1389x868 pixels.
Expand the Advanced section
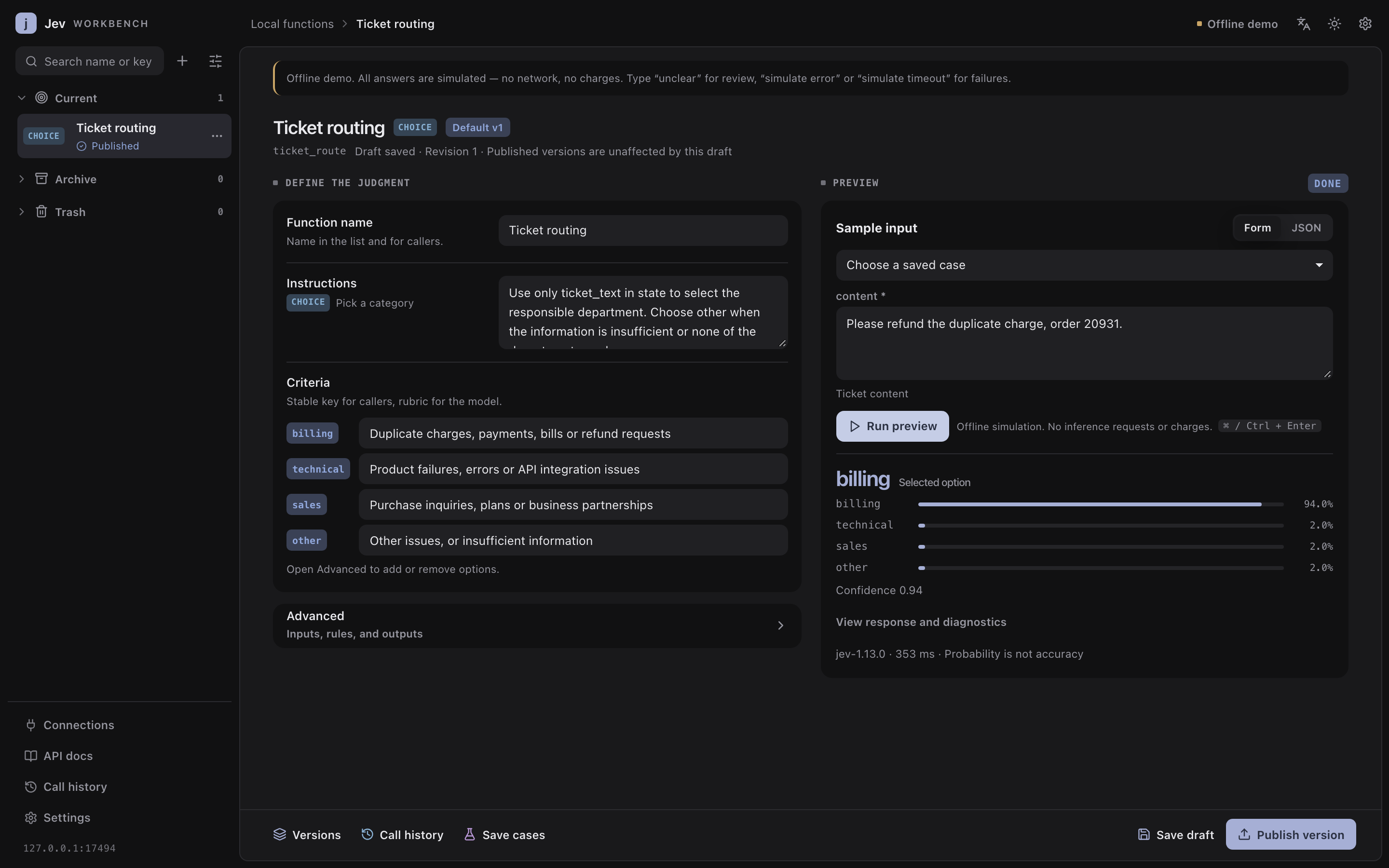(537, 626)
